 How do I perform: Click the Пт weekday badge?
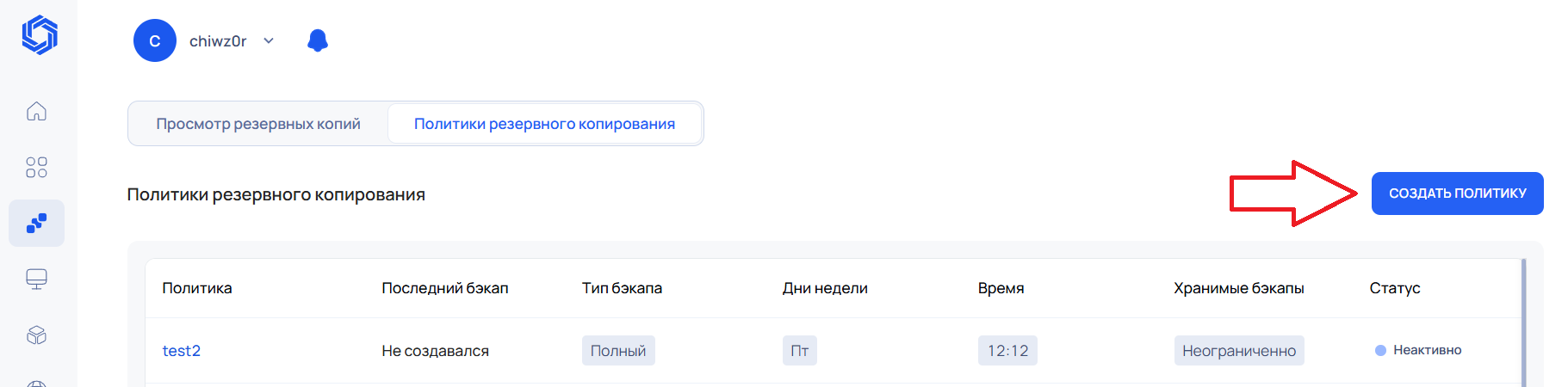click(x=800, y=351)
